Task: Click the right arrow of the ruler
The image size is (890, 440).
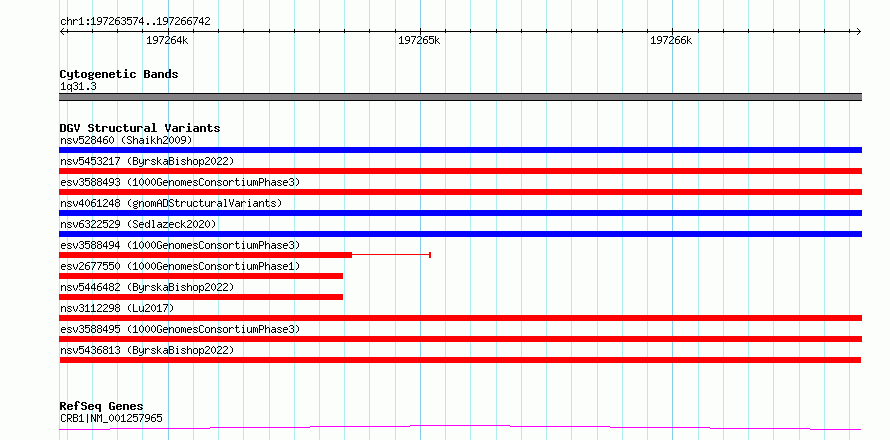Action: tap(859, 32)
